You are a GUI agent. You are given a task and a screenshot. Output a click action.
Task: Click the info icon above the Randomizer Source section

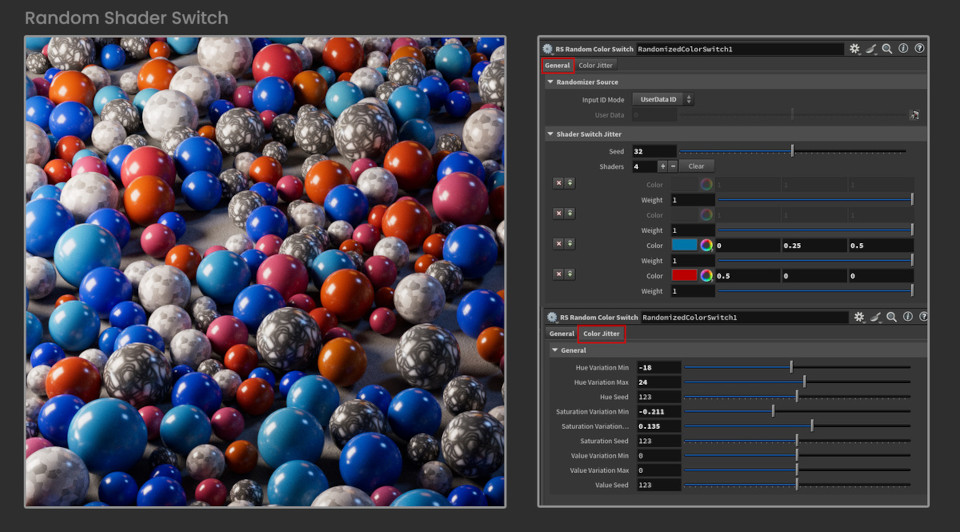pos(903,48)
